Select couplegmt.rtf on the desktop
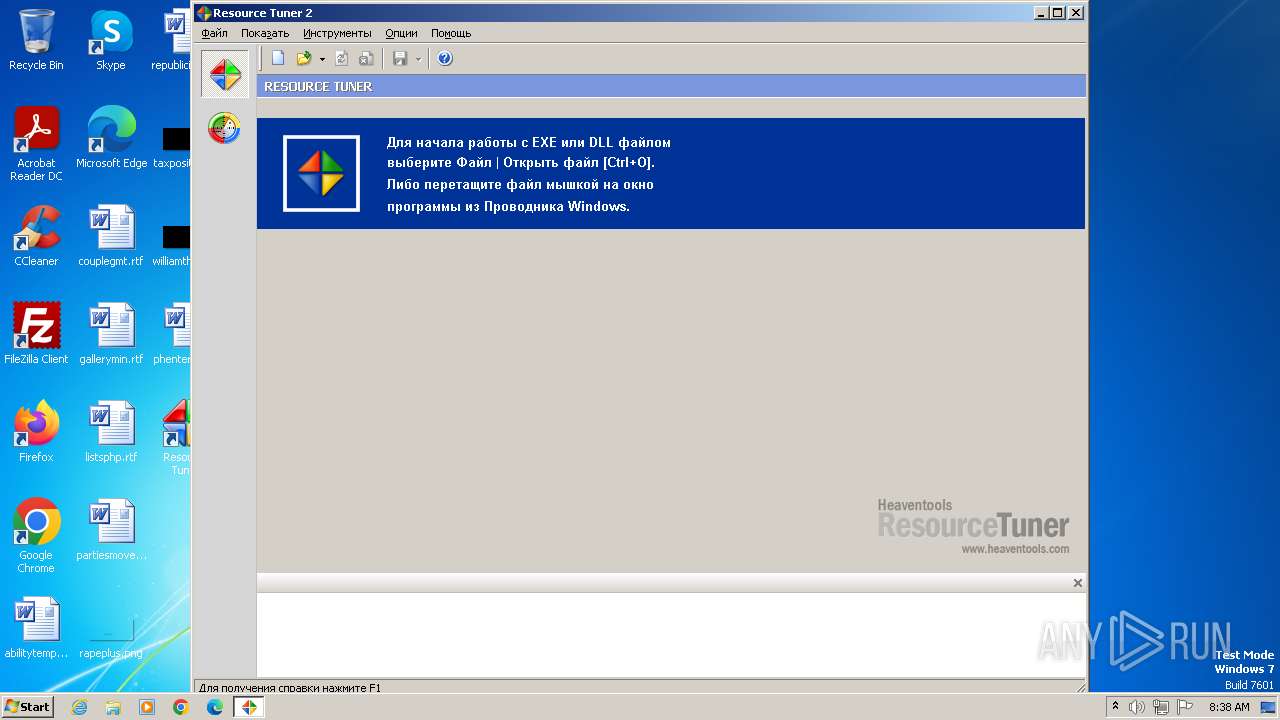The width and height of the screenshot is (1280, 720). coord(111,236)
